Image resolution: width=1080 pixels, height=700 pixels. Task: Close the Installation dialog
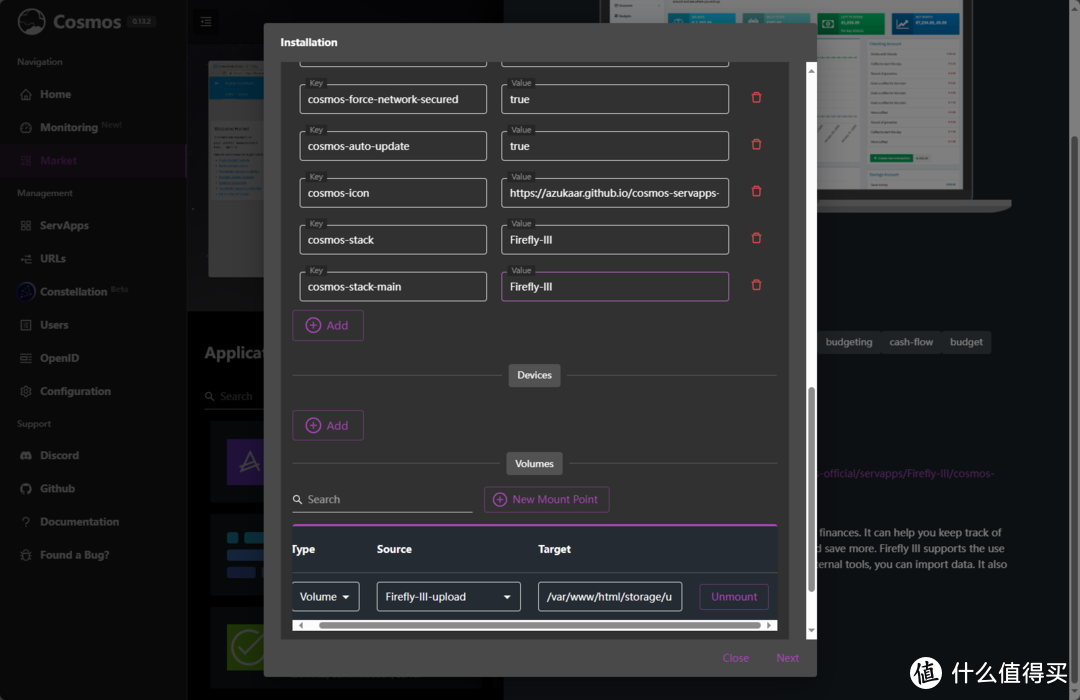point(736,658)
